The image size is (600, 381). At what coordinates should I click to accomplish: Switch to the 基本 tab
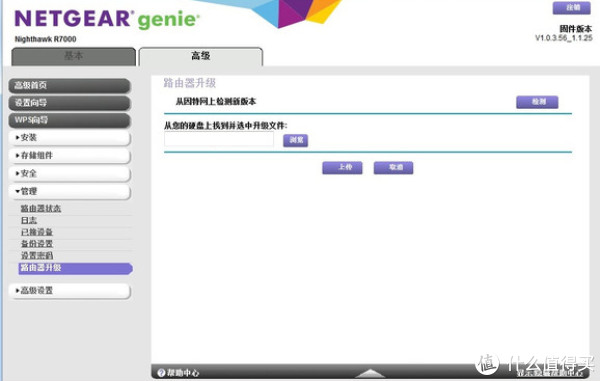pyautogui.click(x=73, y=57)
